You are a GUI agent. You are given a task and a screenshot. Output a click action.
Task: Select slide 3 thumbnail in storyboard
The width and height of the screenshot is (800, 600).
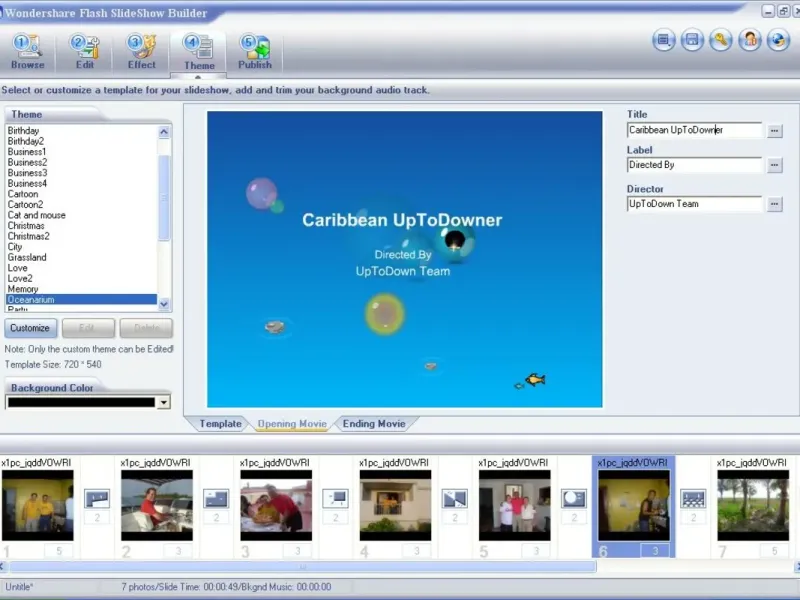[276, 506]
